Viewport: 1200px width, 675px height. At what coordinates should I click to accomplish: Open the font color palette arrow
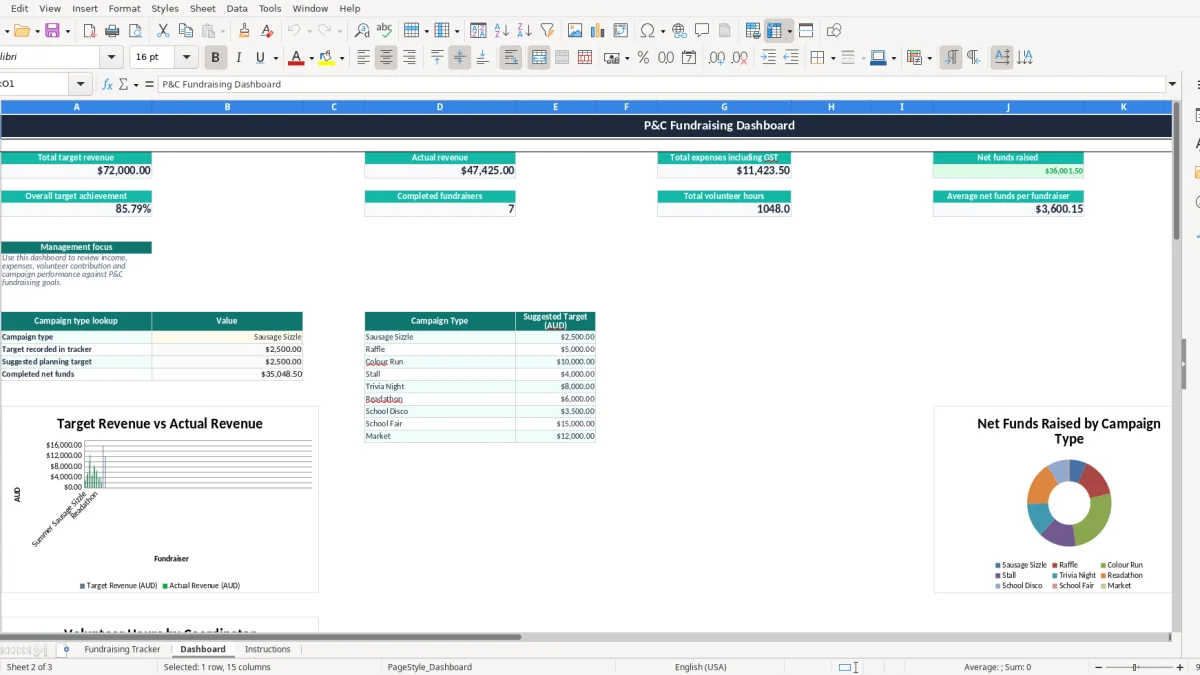[x=311, y=58]
